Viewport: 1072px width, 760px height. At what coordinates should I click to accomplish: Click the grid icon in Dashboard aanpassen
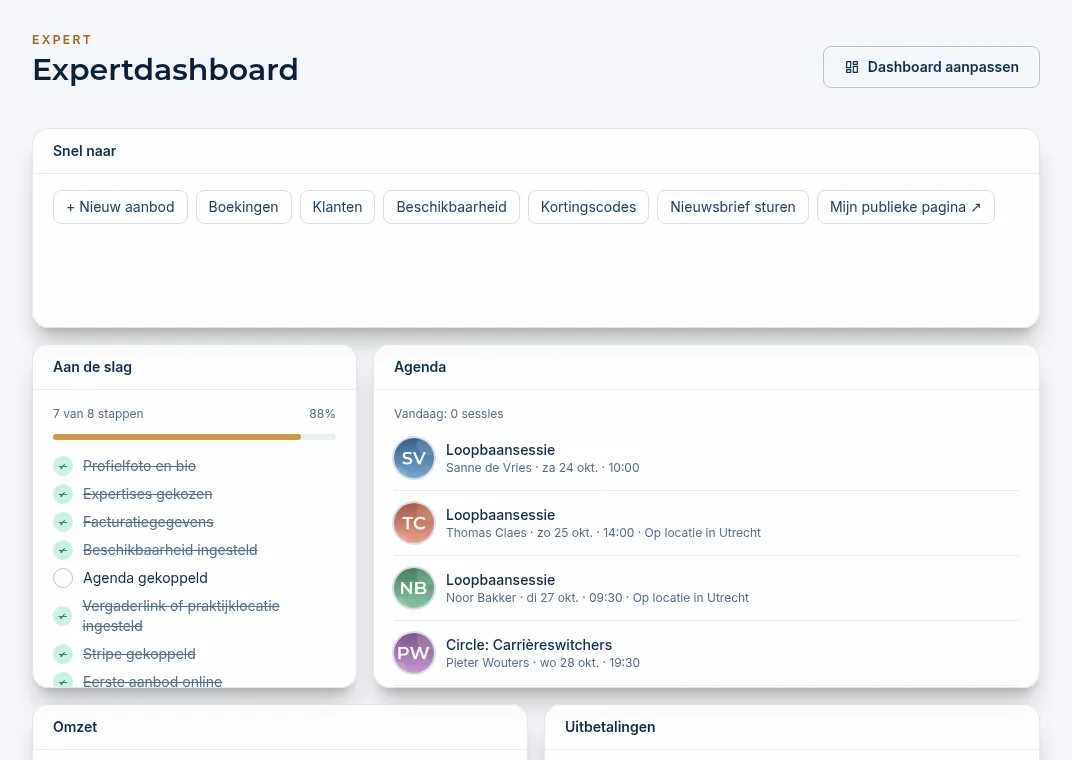852,67
